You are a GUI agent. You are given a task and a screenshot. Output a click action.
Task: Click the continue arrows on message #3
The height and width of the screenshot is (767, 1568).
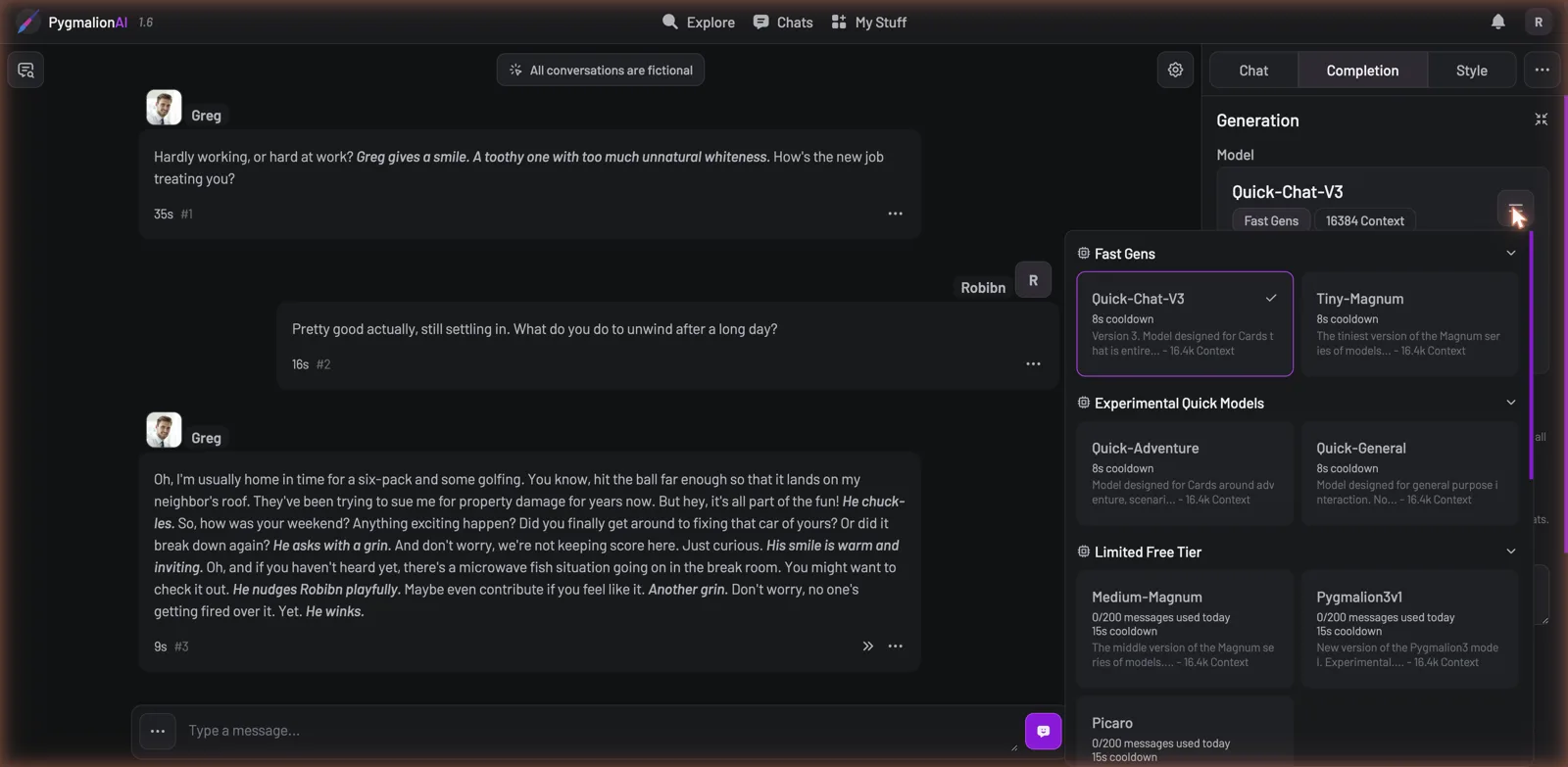867,647
